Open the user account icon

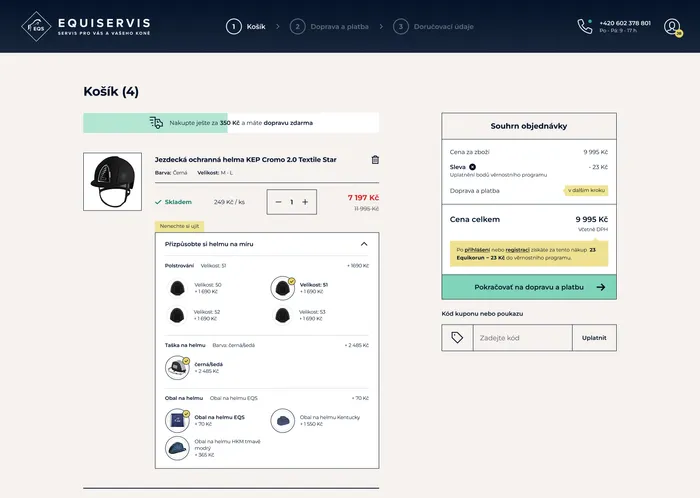coord(672,27)
